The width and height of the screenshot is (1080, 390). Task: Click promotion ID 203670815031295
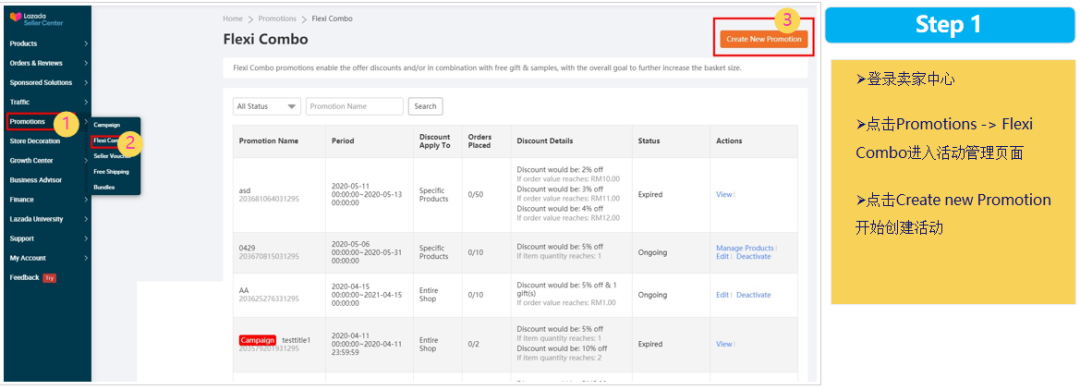click(x=269, y=256)
